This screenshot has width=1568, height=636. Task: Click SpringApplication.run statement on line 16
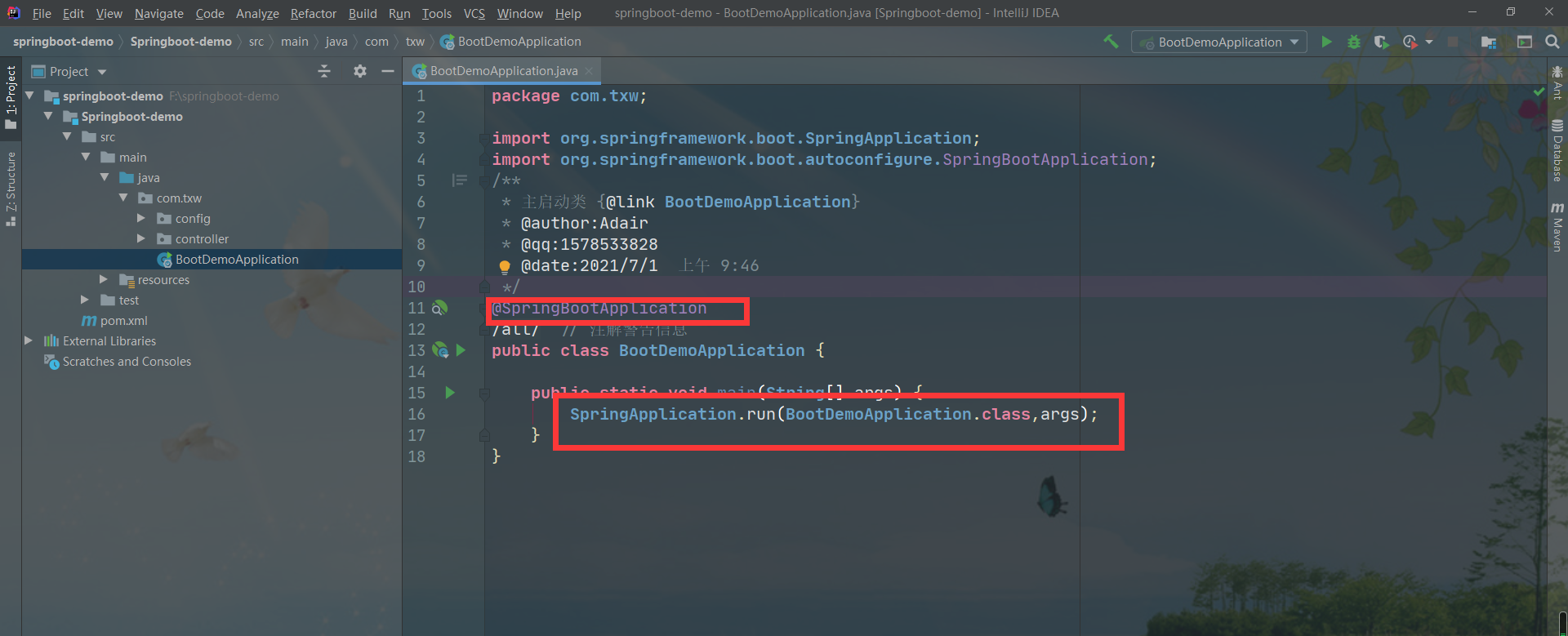[x=834, y=414]
